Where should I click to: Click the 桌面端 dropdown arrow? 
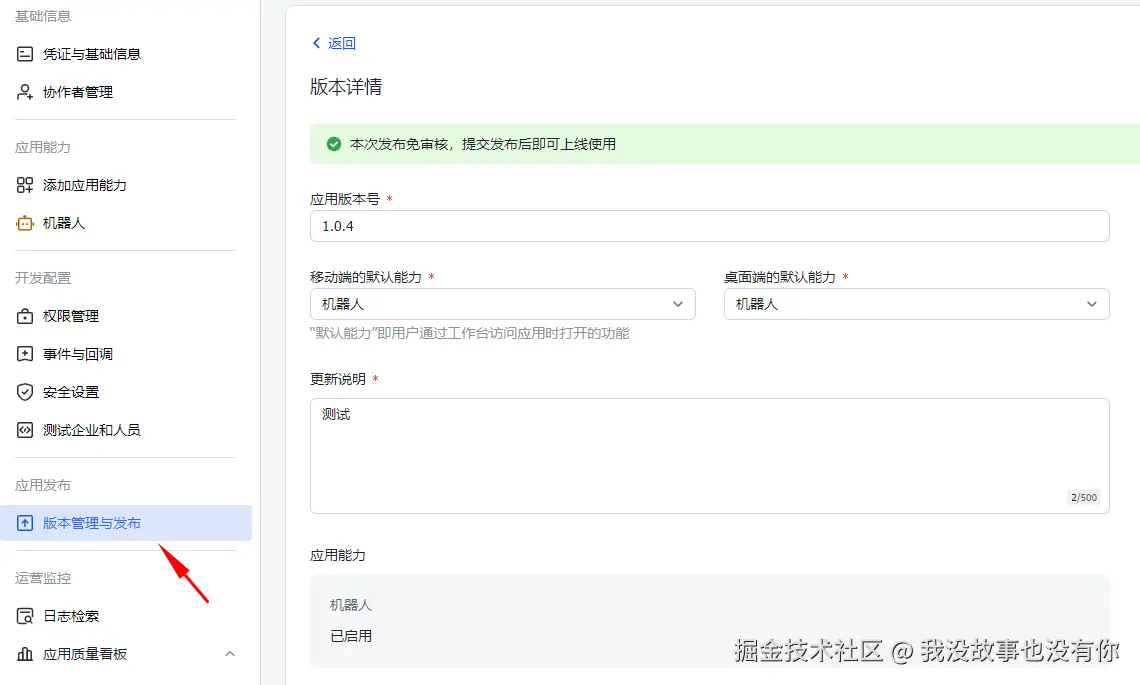pyautogui.click(x=1091, y=304)
